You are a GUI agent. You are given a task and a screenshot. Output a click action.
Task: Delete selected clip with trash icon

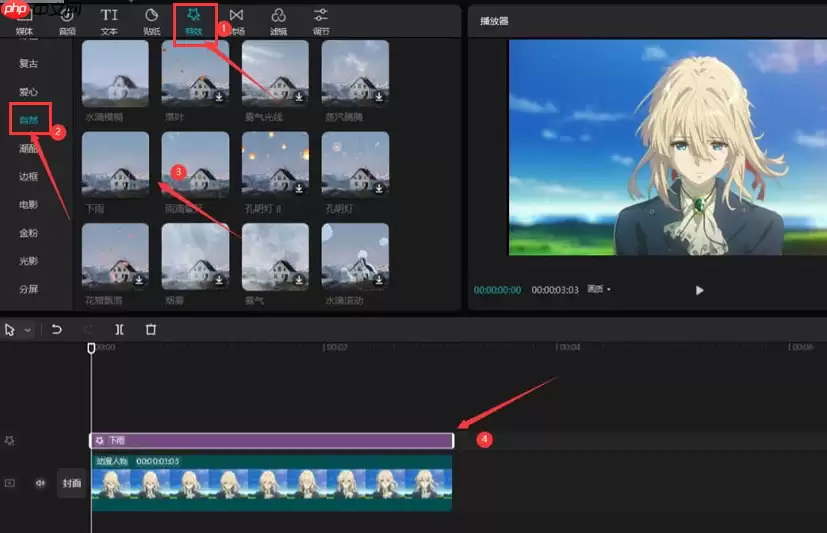tap(151, 330)
